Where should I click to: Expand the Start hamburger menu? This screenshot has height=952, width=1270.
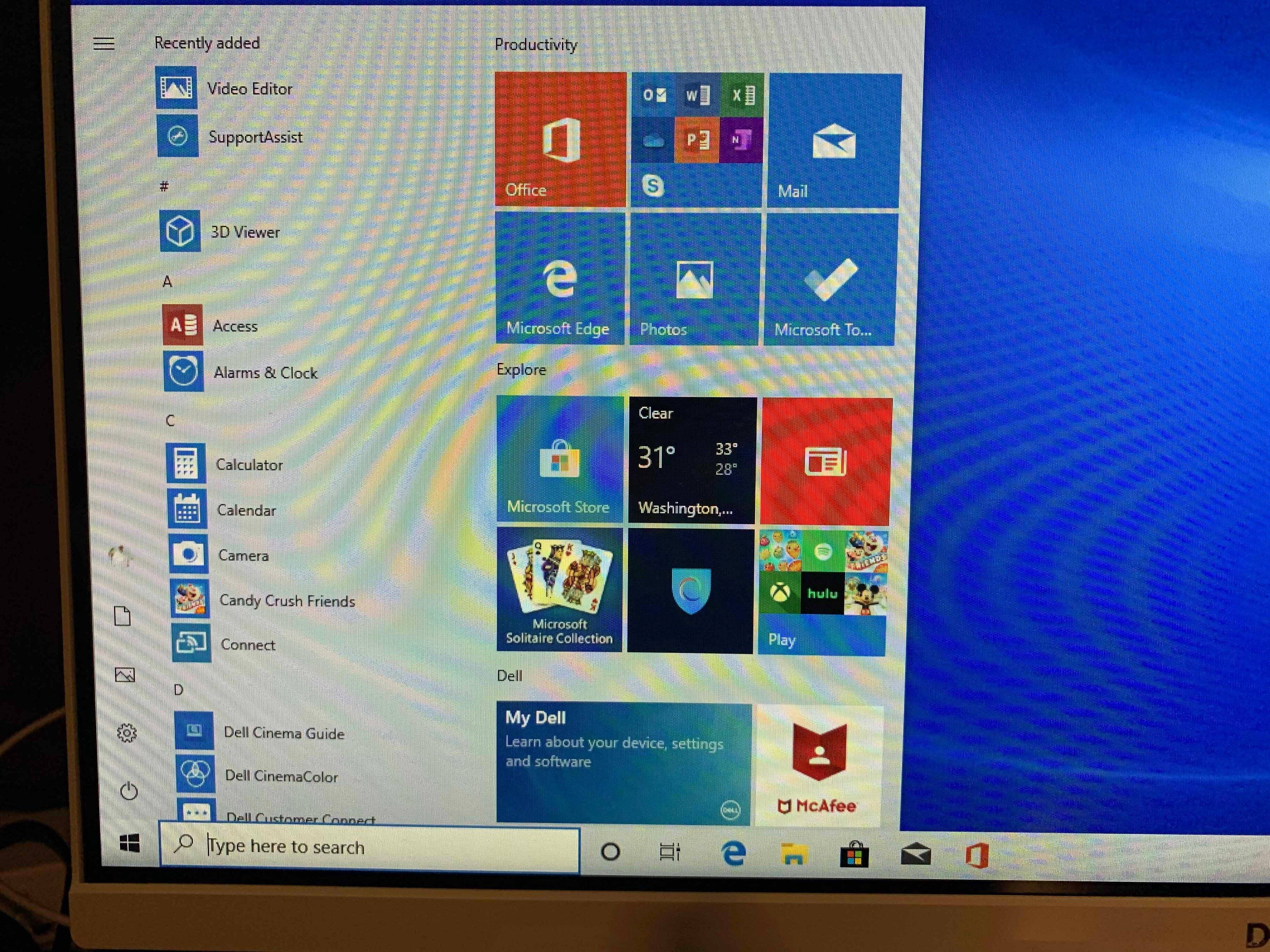pyautogui.click(x=104, y=43)
